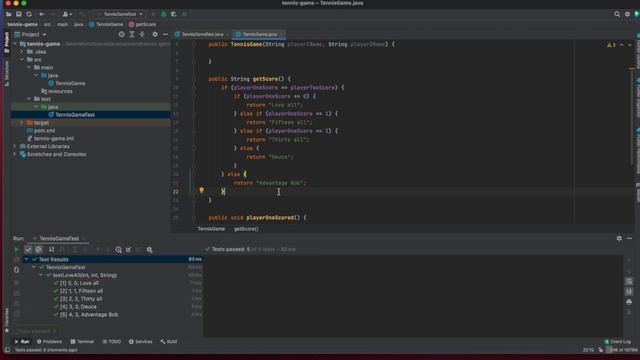Expand all in Project panel

132,35
